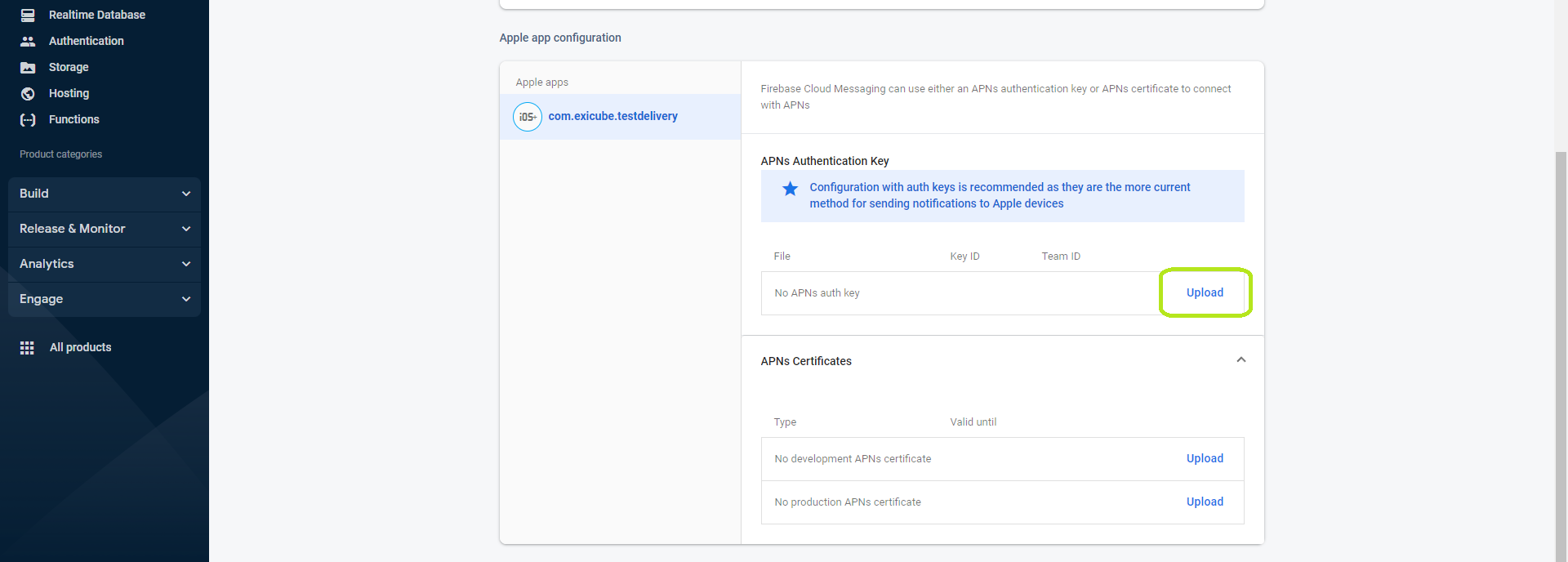Expand the Release & Monitor section
Screen dimensions: 1568x562
(x=105, y=229)
